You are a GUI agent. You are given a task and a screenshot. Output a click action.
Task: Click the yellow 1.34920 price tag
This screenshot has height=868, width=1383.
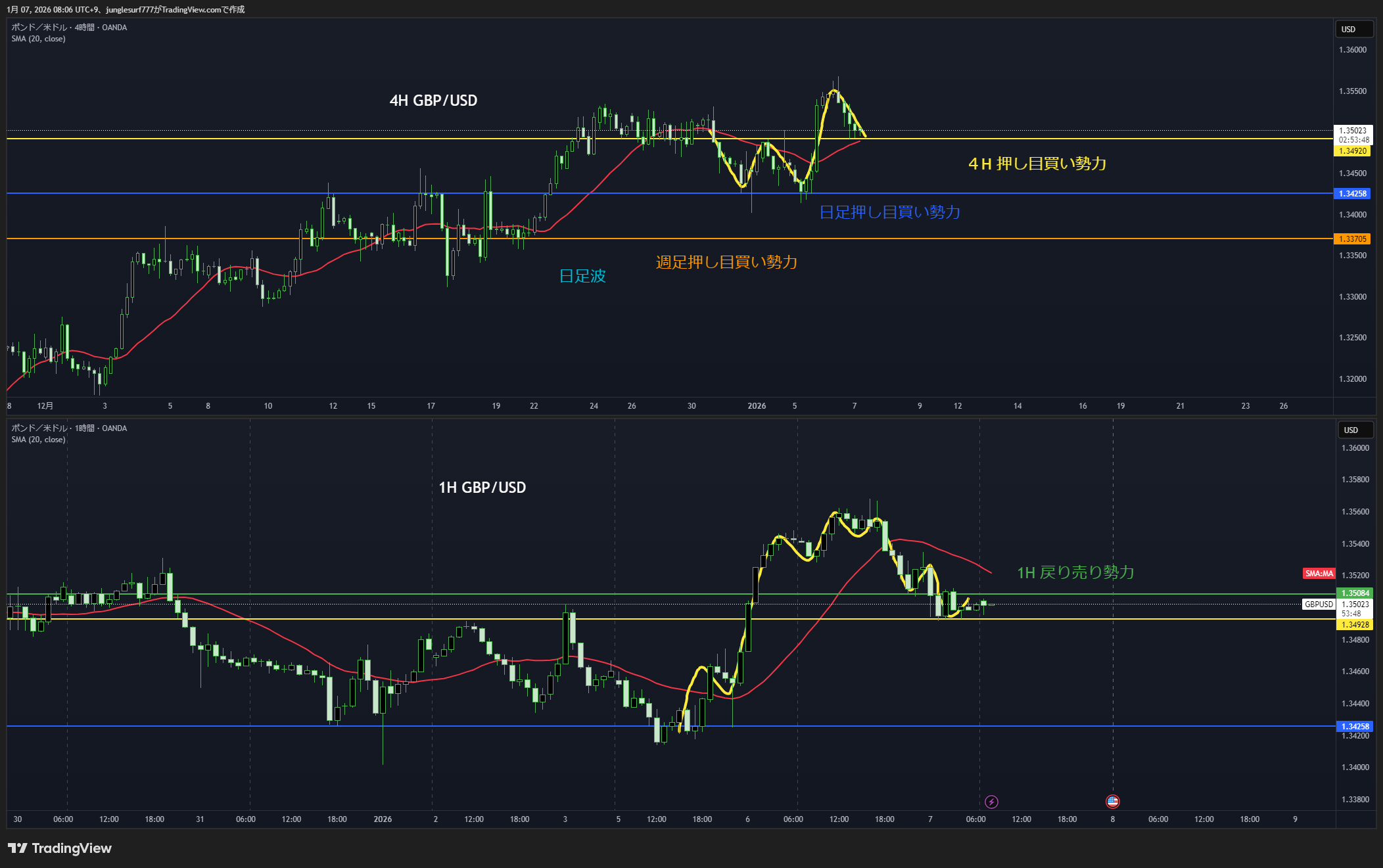click(x=1352, y=151)
